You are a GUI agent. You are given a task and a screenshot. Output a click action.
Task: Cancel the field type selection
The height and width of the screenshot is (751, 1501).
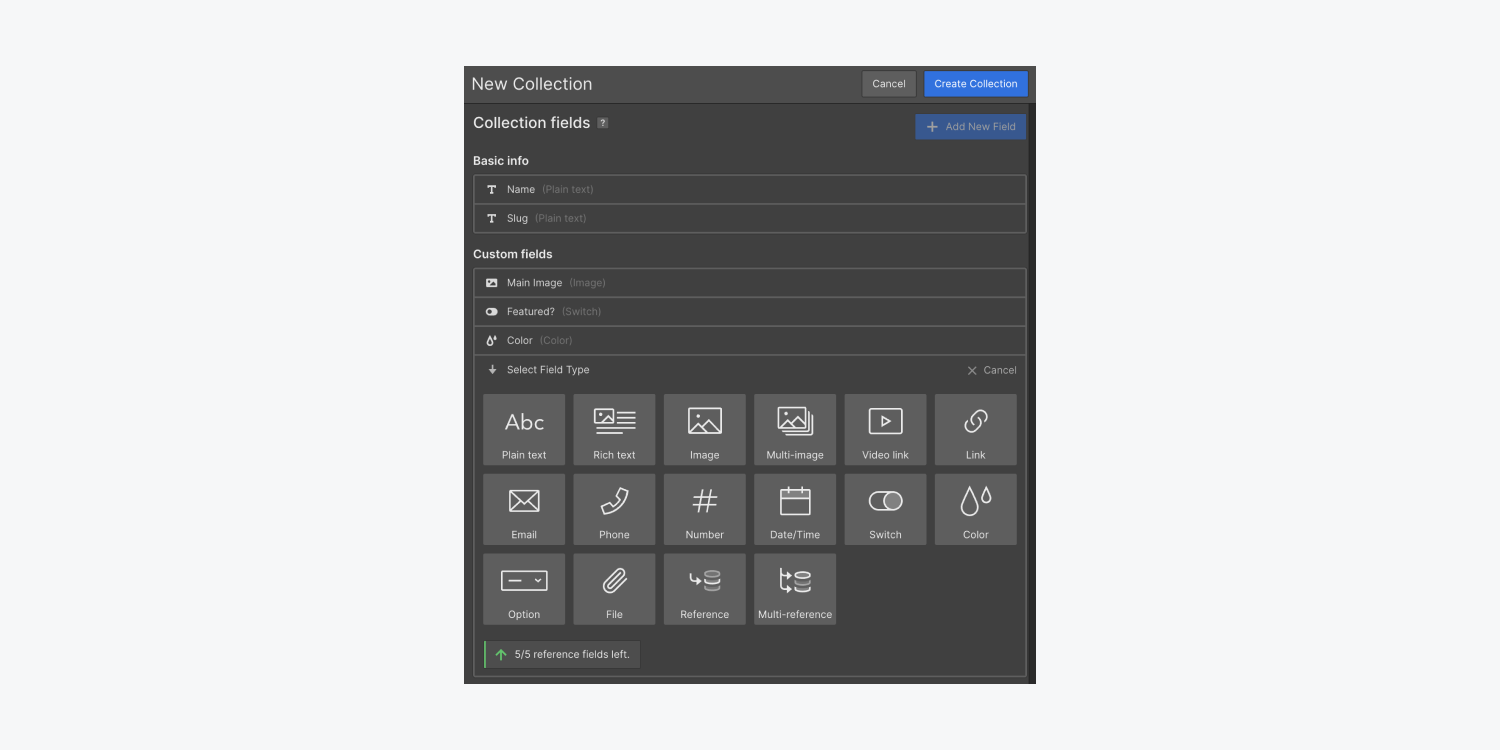tap(993, 369)
